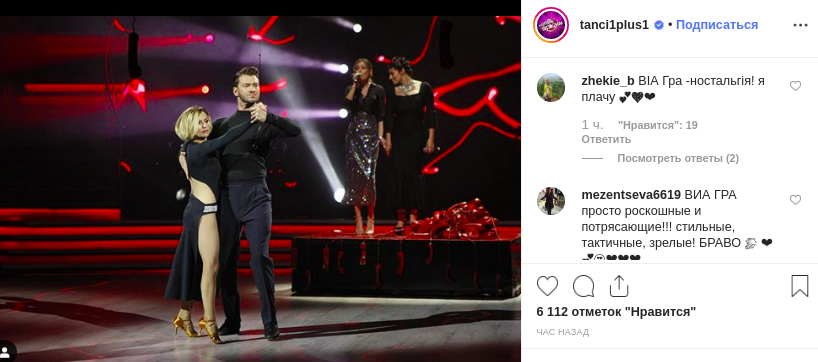Click the verified badge next to tanci1plus1
The width and height of the screenshot is (818, 362).
pos(659,25)
